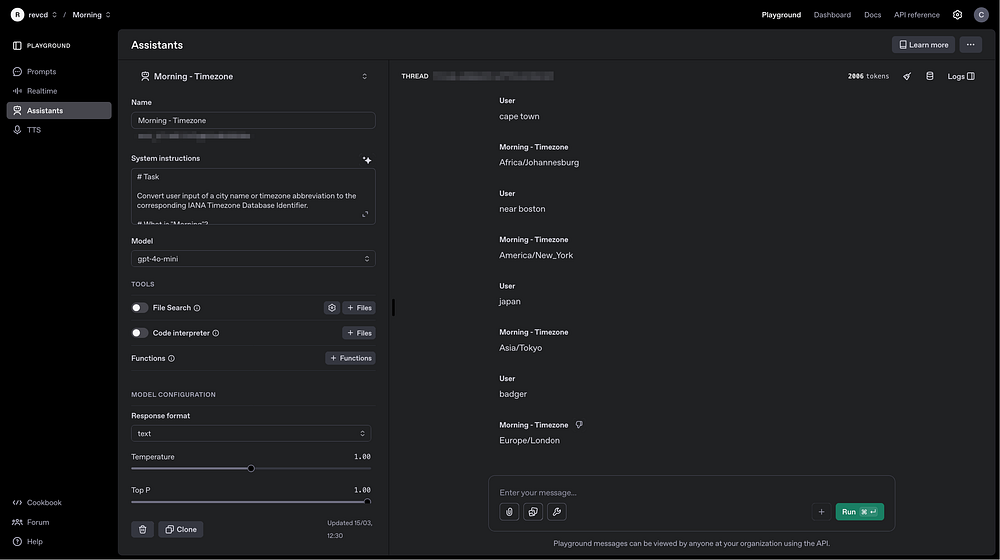This screenshot has width=1000, height=560.
Task: Add files to File Search
Action: click(x=358, y=307)
